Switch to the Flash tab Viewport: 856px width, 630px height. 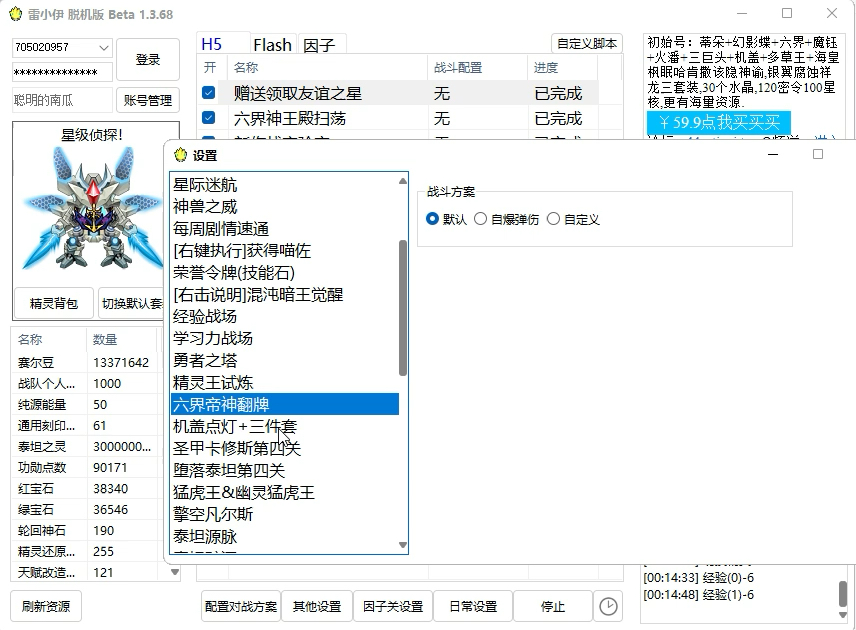click(271, 44)
